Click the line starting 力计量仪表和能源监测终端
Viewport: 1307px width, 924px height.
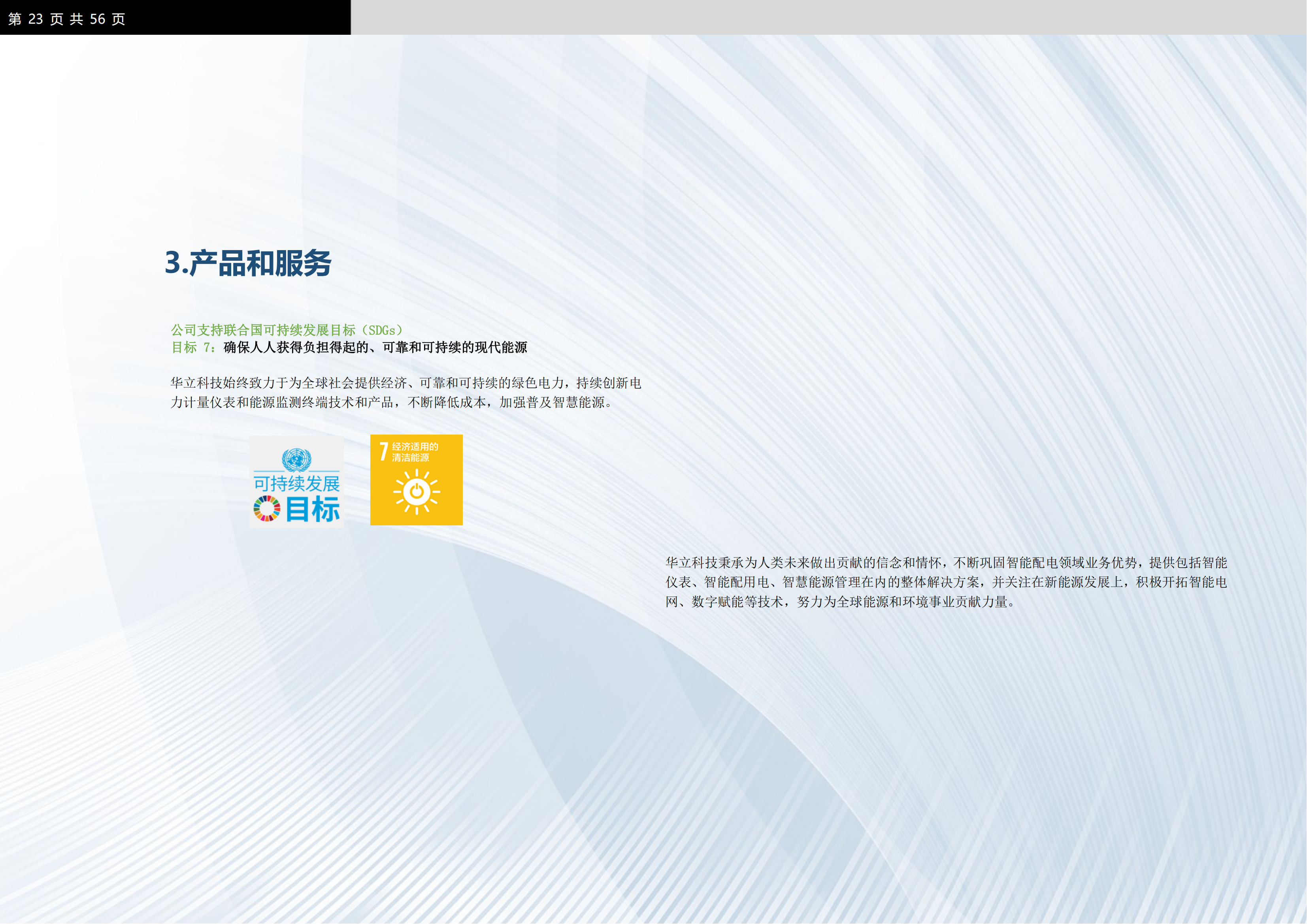pyautogui.click(x=392, y=402)
